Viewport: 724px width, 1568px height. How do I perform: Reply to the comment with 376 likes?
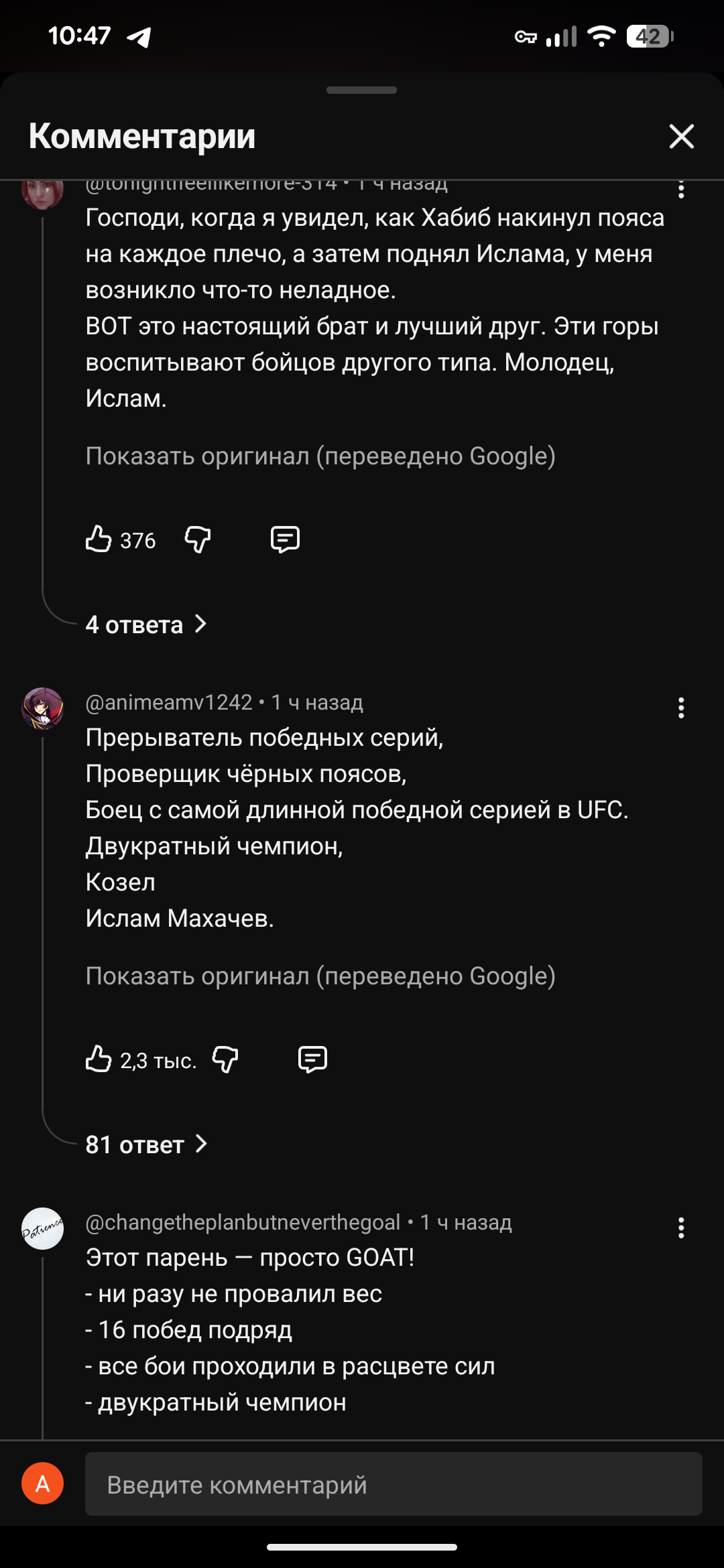coord(285,539)
